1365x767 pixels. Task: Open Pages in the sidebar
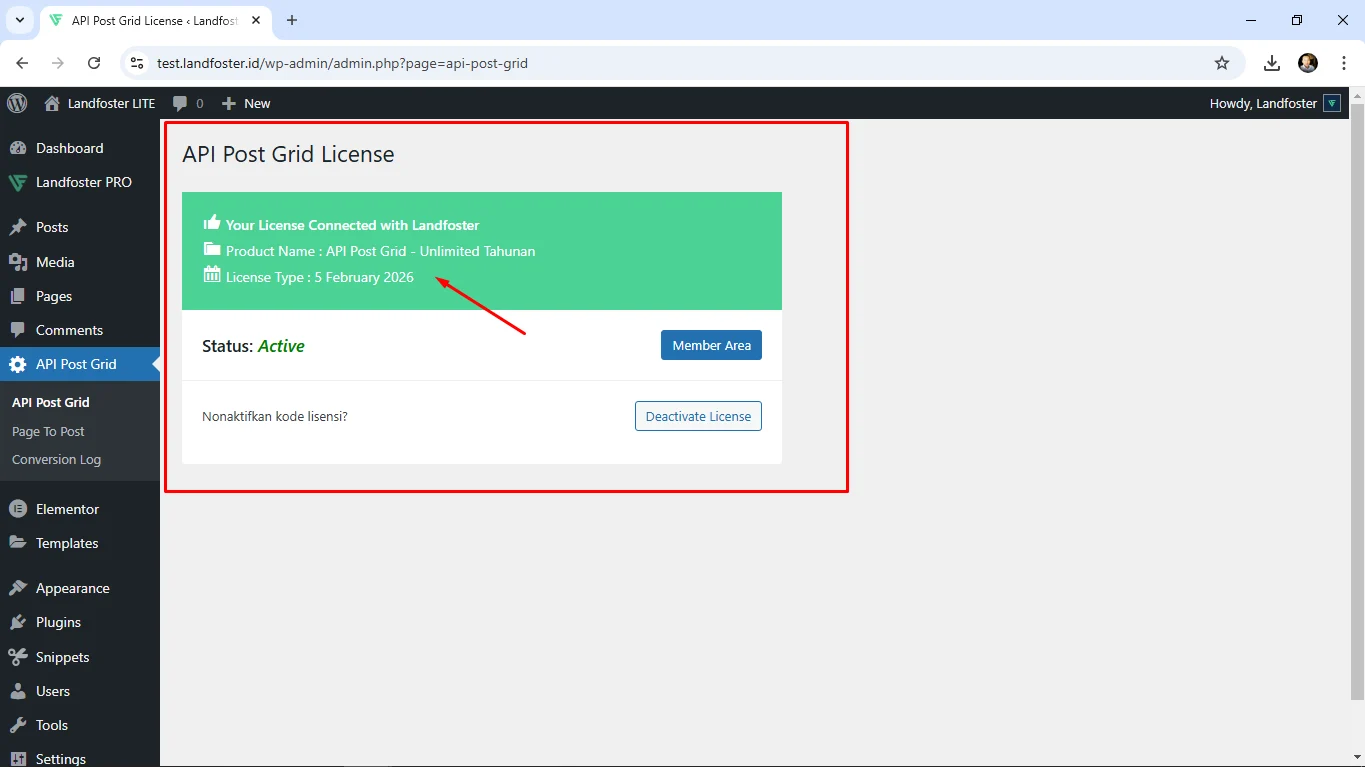click(80, 296)
